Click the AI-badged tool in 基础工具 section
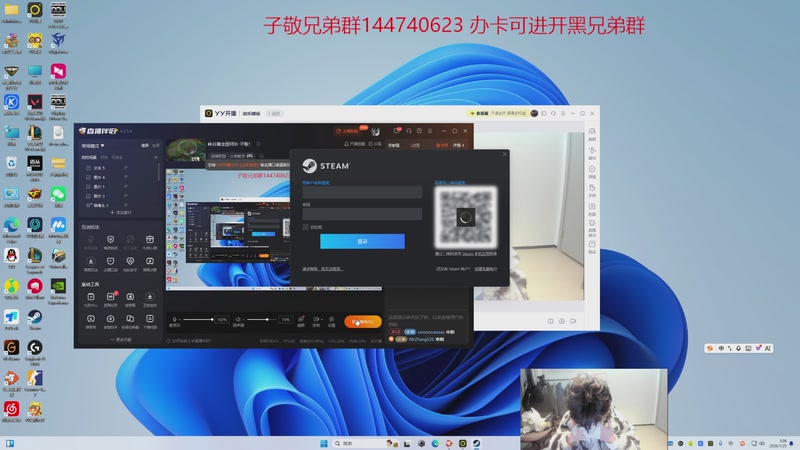 (111, 297)
